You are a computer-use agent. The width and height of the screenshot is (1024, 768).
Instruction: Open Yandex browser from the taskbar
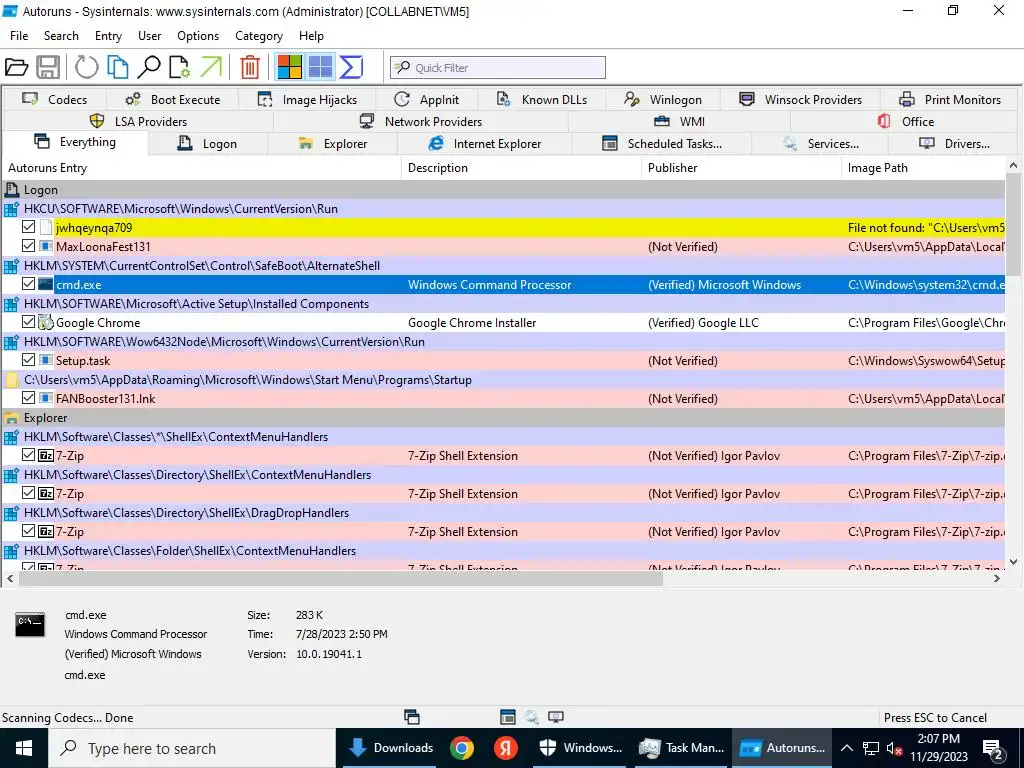point(505,748)
